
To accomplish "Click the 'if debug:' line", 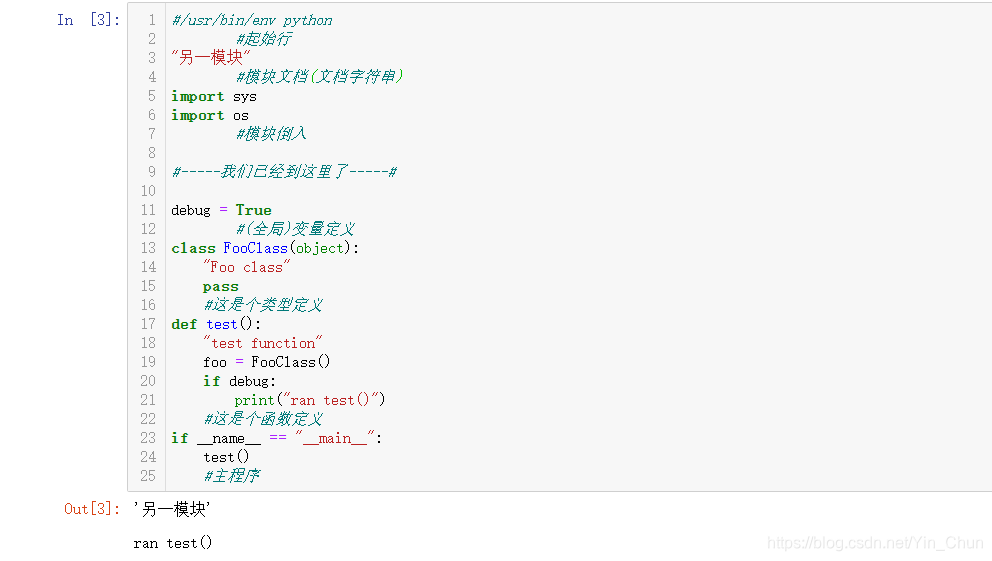I will click(239, 381).
